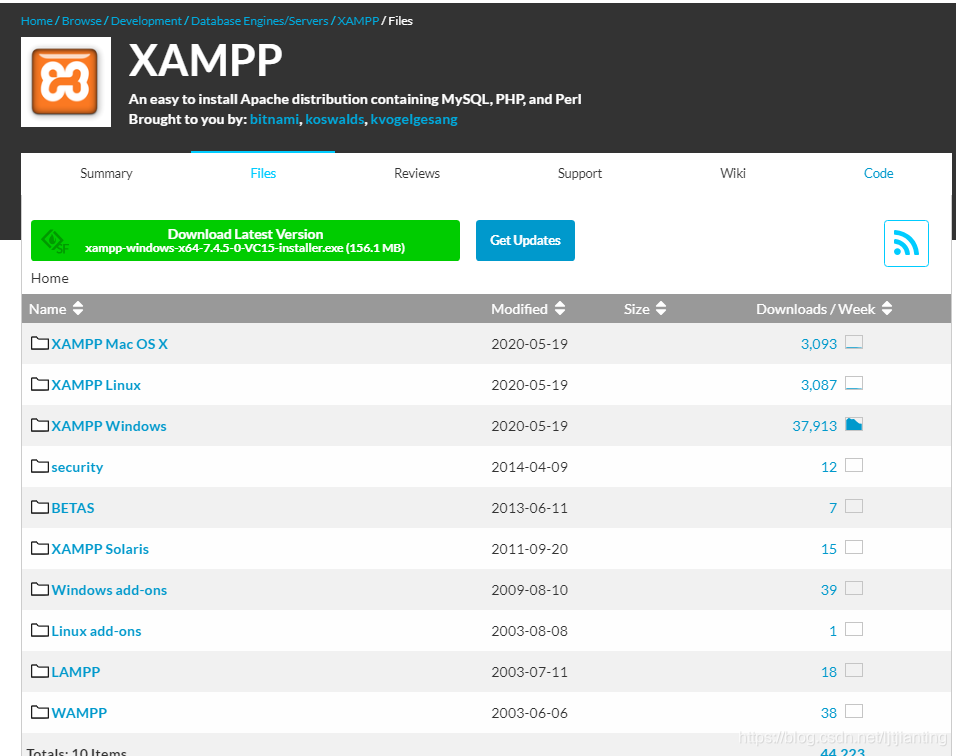The height and width of the screenshot is (756, 956).
Task: Open the XAMPP Solaris folder link
Action: (x=100, y=549)
